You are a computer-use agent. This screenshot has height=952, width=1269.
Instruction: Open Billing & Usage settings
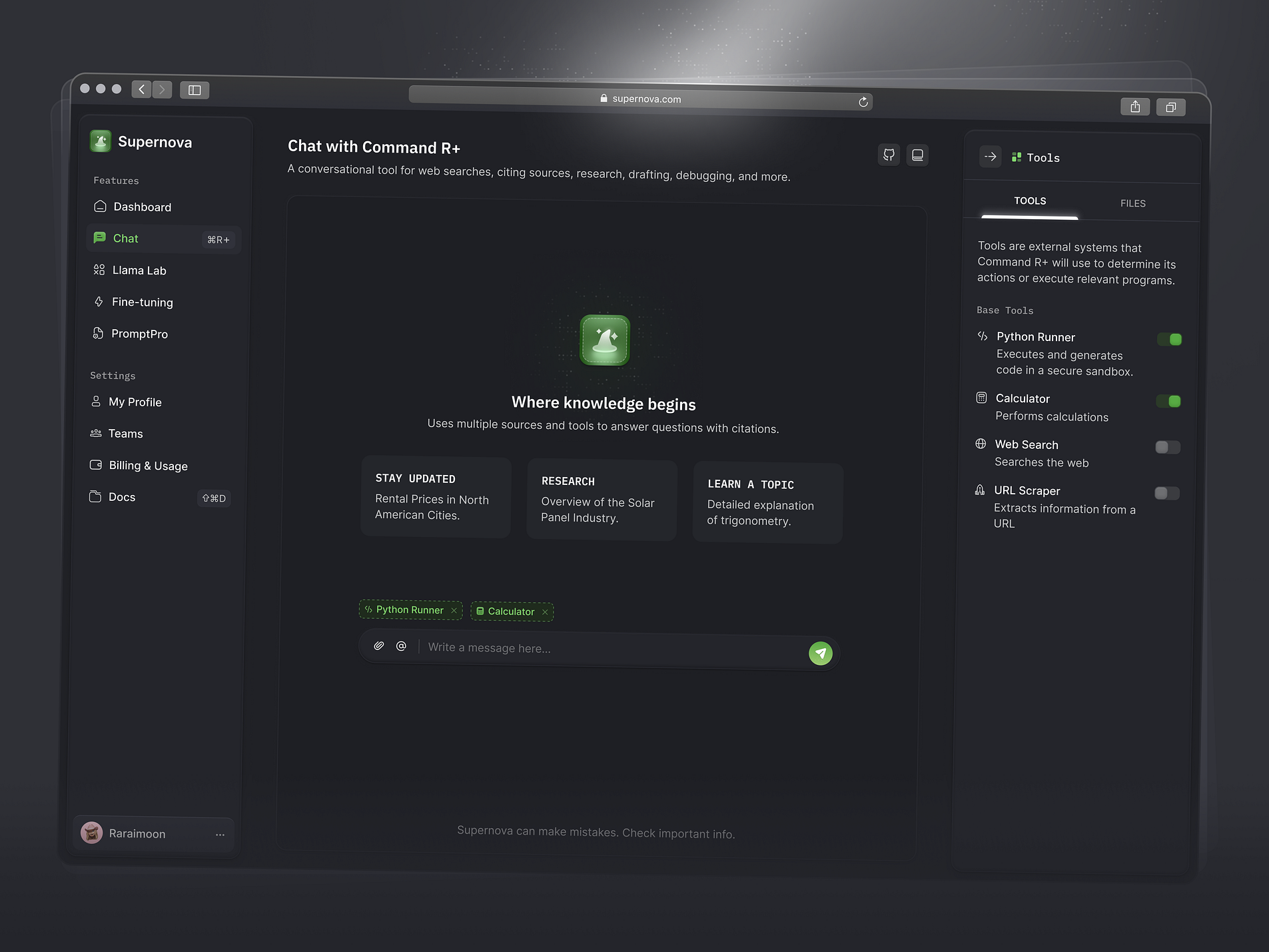click(x=147, y=465)
